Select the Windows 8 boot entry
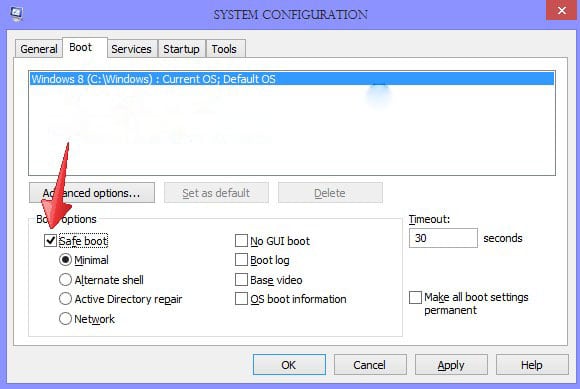Image resolution: width=580 pixels, height=389 pixels. 292,79
